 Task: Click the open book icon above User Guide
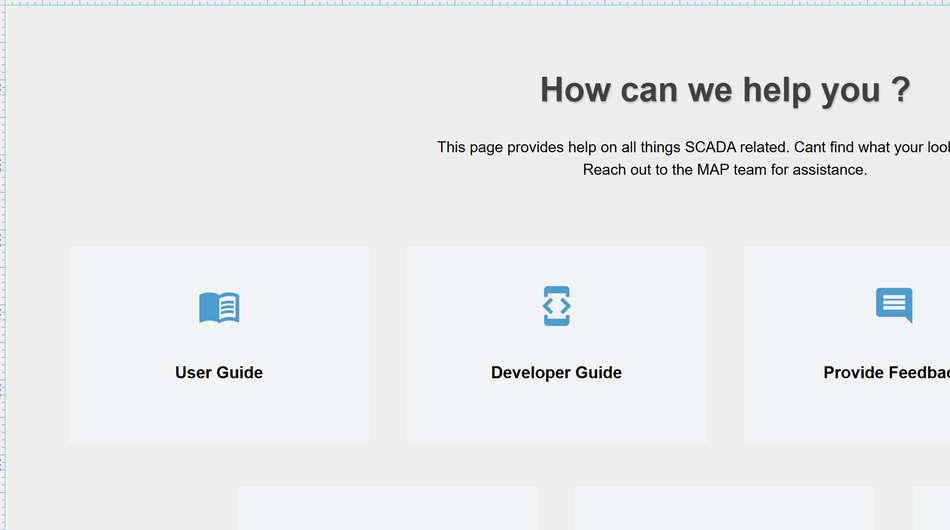219,307
